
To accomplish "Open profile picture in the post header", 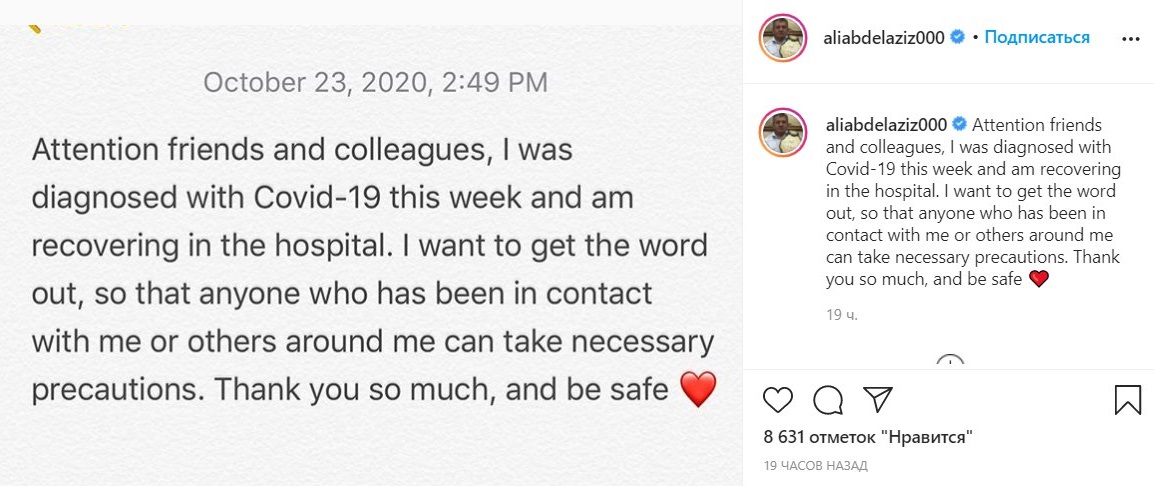I will point(783,38).
